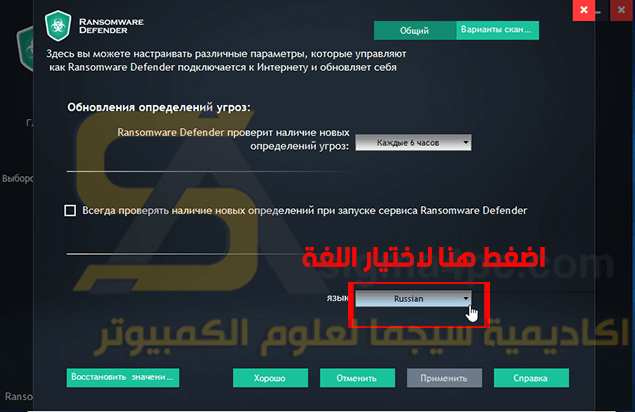Enable checking definitions at service startup
Screen dimensions: 635x412
pyautogui.click(x=70, y=211)
